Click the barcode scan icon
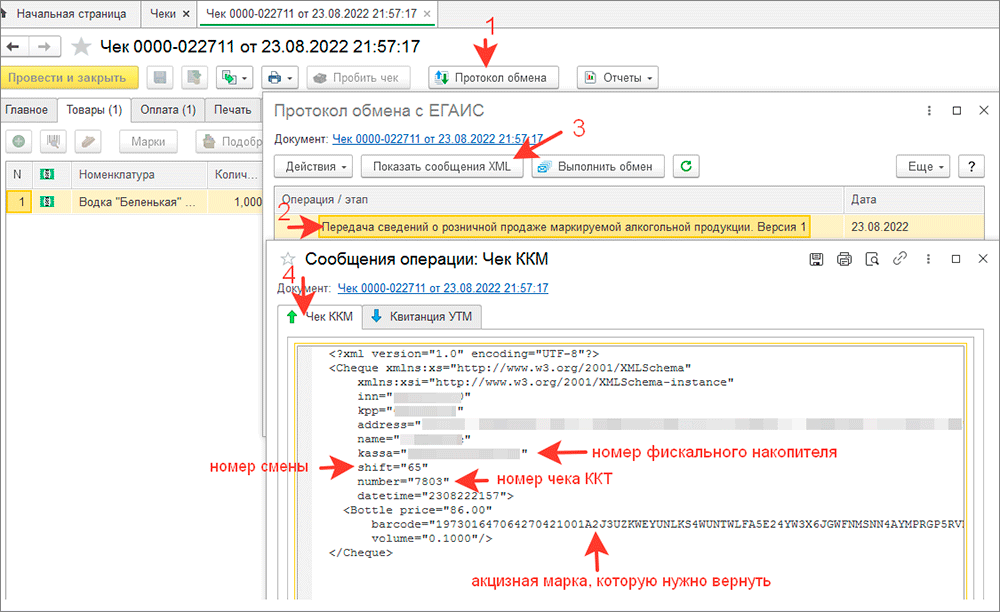 (x=54, y=142)
